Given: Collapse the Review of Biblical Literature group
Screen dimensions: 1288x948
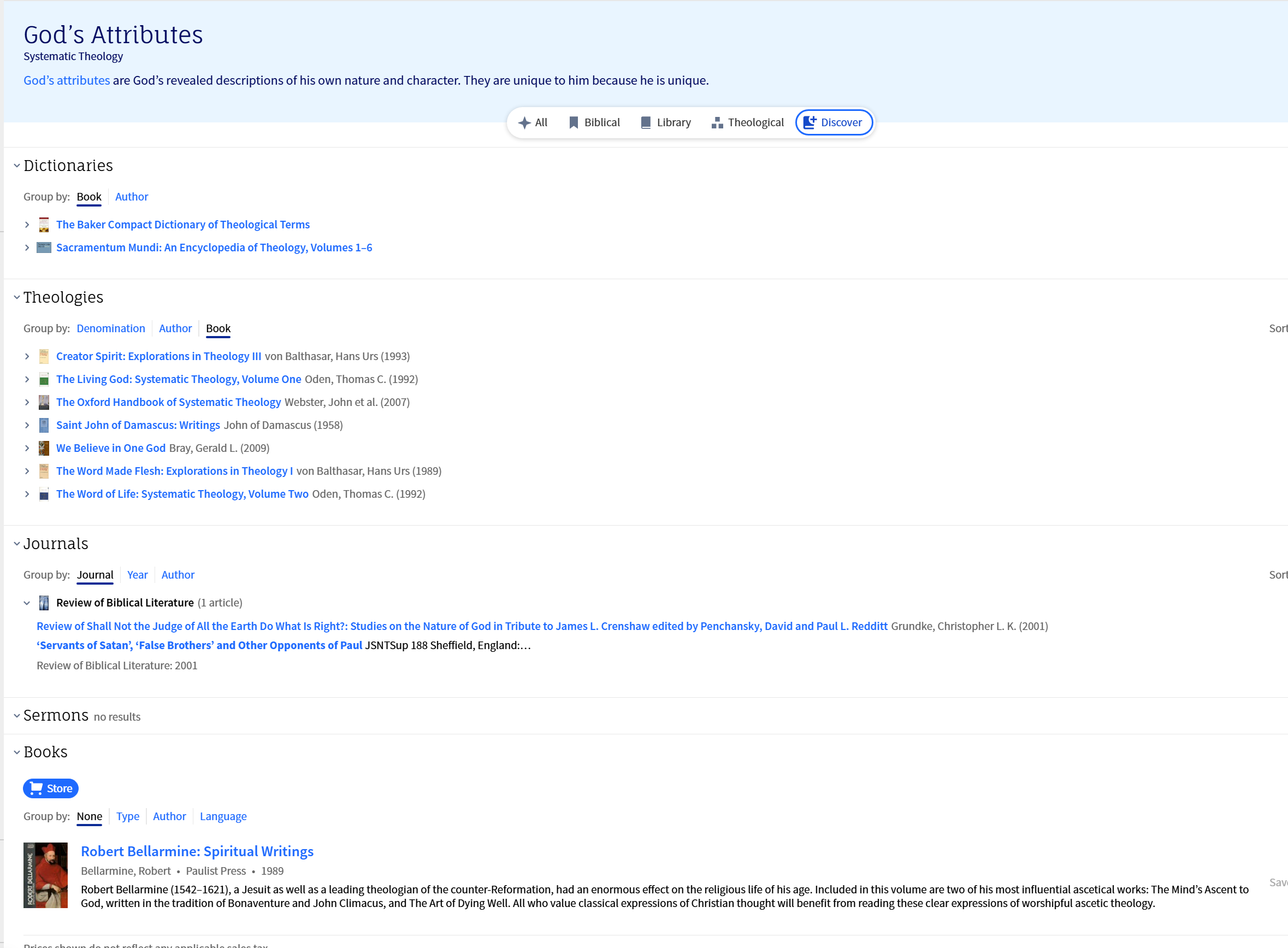Looking at the screenshot, I should coord(27,603).
